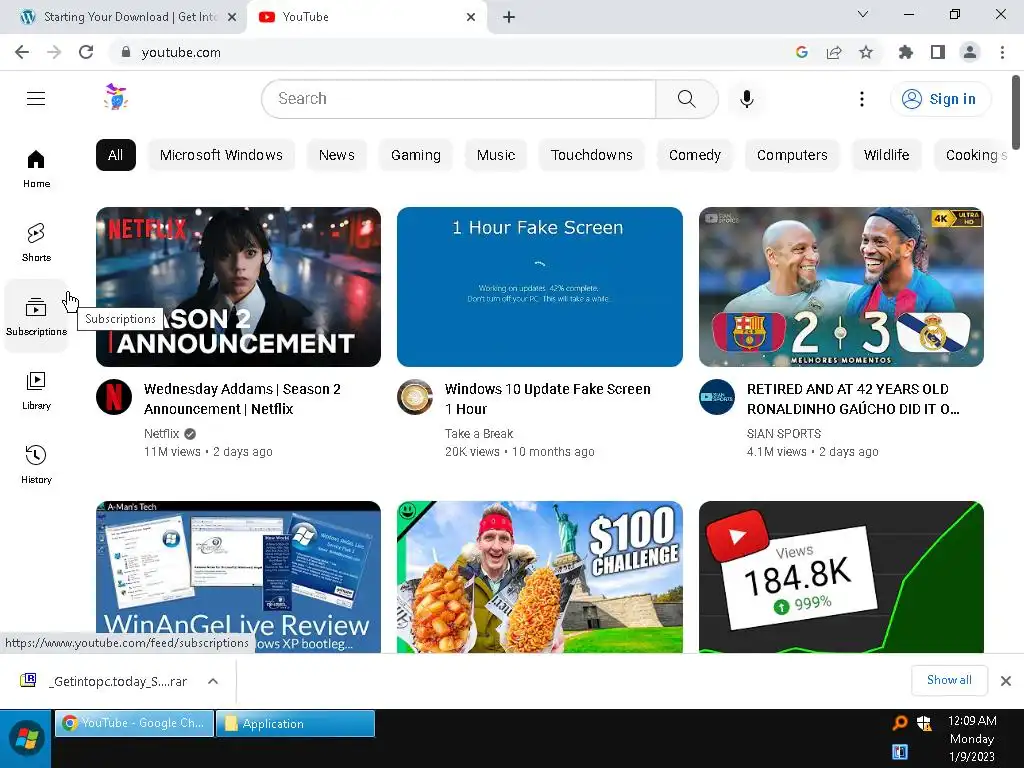This screenshot has width=1024, height=768.
Task: Start voice search with microphone icon
Action: [747, 99]
